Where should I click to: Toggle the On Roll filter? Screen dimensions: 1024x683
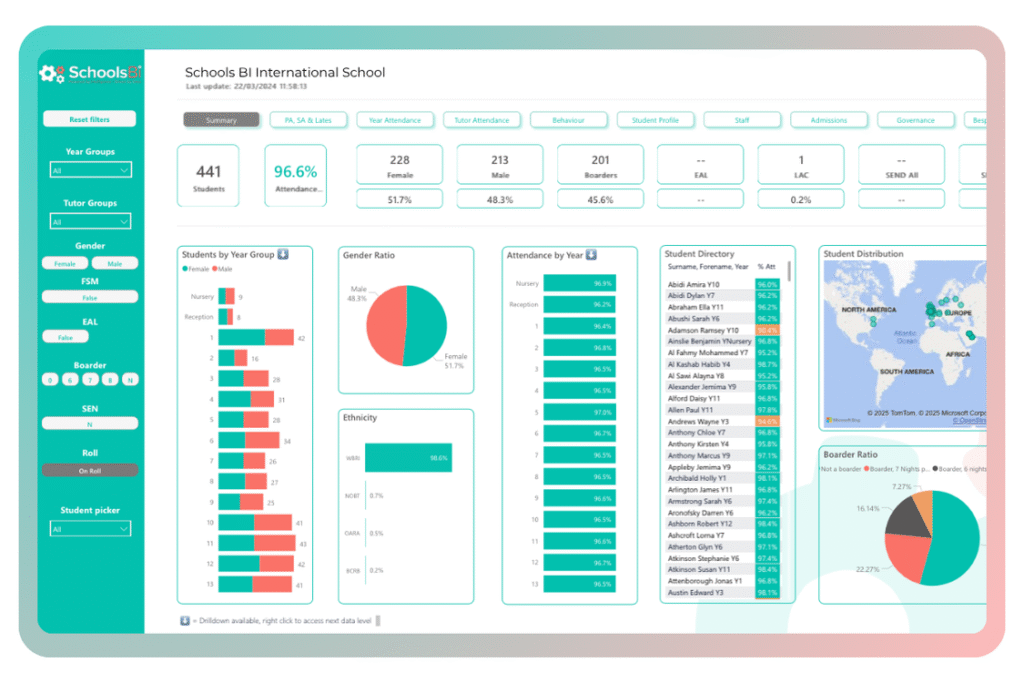point(90,470)
